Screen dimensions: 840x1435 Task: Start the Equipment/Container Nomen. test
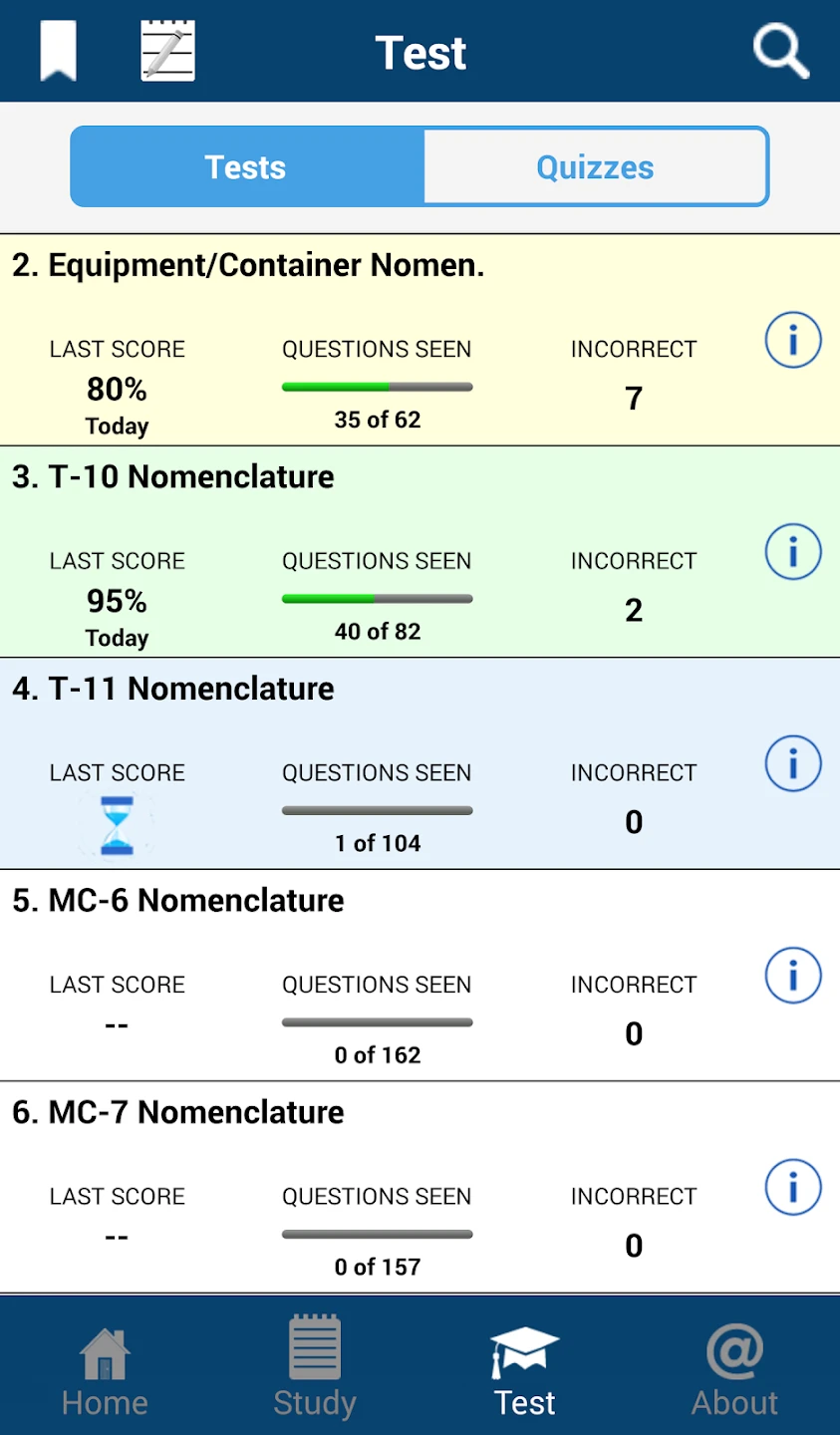248,266
